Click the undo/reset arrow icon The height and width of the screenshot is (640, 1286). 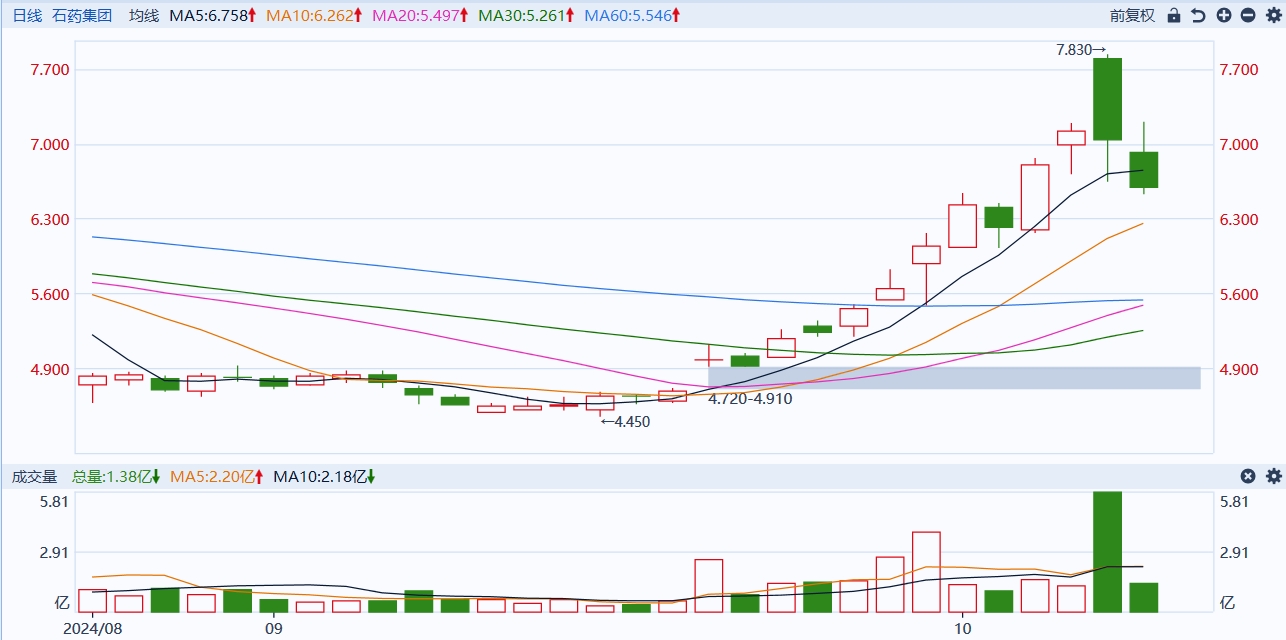[x=1199, y=15]
